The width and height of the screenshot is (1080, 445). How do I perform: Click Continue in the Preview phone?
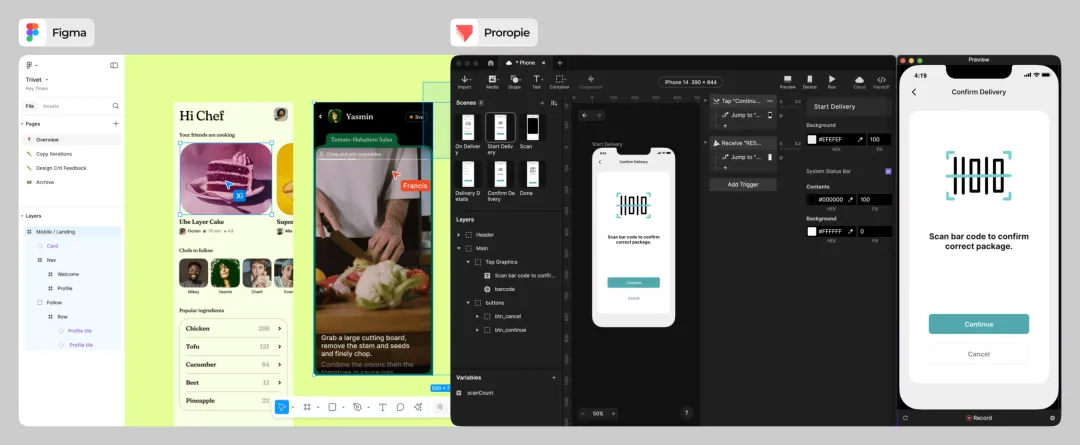[978, 324]
